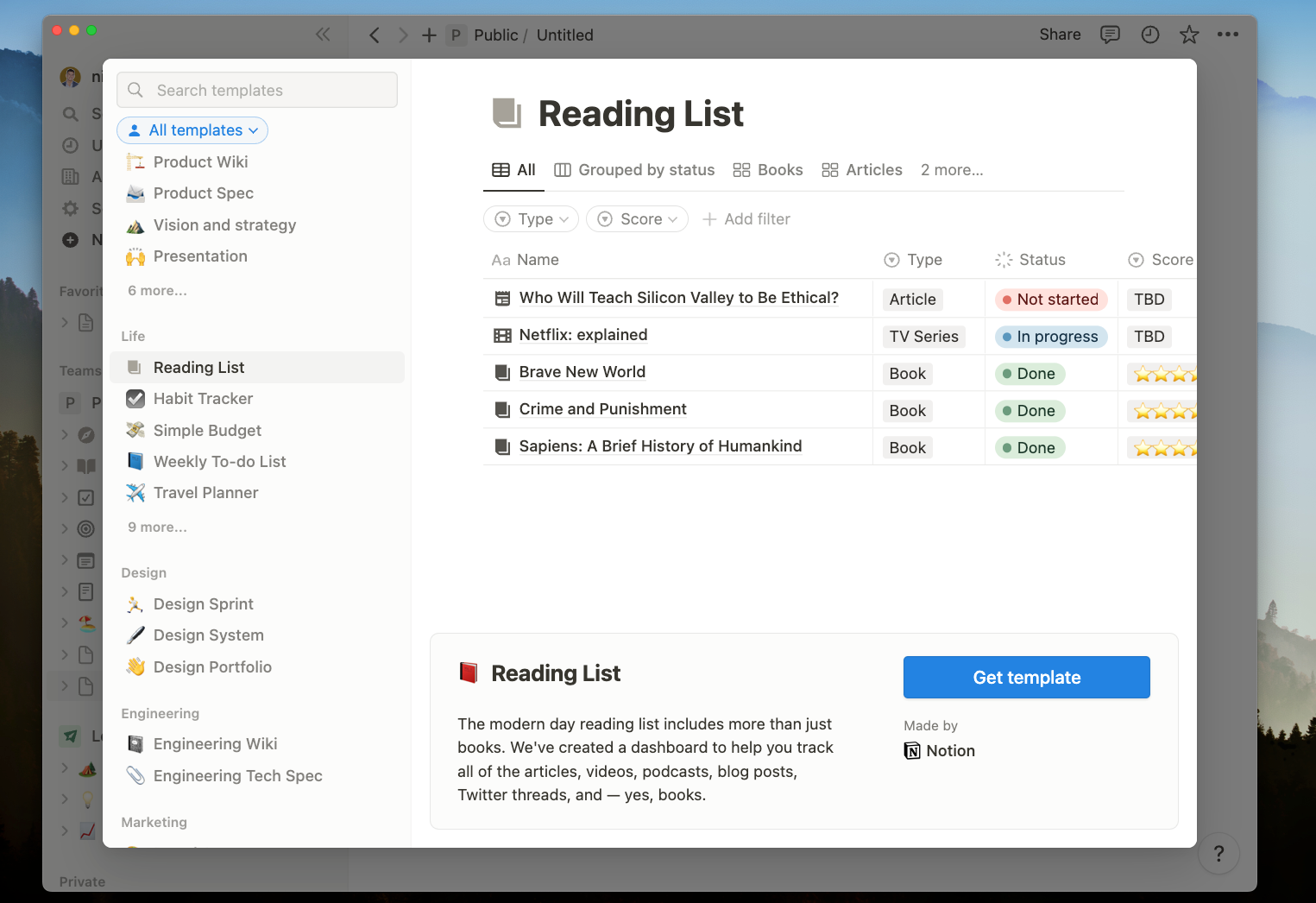The image size is (1316, 903).
Task: Click Design Sprint runner icon
Action: tap(135, 604)
